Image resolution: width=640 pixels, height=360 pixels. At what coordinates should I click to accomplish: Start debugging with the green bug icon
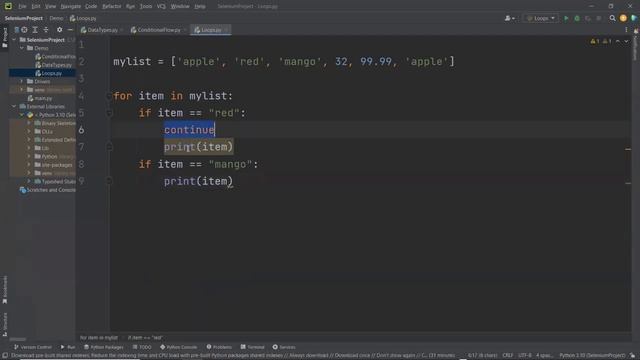(577, 18)
